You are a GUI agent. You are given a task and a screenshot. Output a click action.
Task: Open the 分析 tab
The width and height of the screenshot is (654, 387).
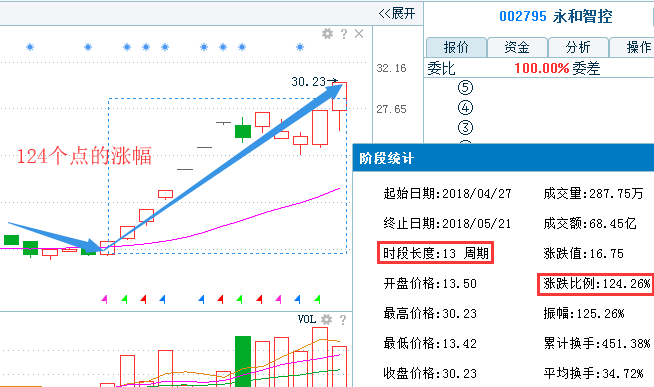point(578,47)
